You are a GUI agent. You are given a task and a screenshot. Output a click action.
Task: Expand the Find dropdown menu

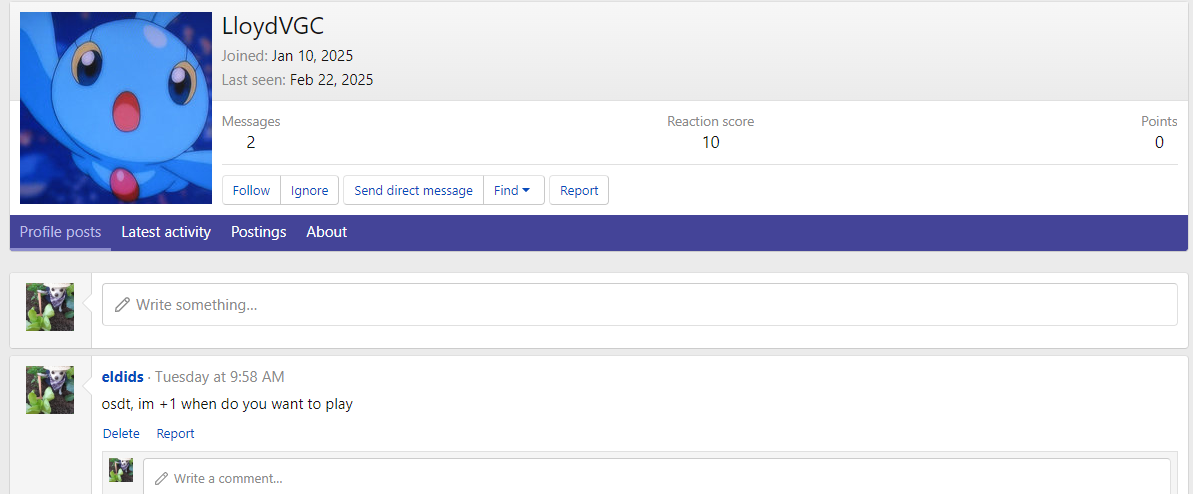513,190
